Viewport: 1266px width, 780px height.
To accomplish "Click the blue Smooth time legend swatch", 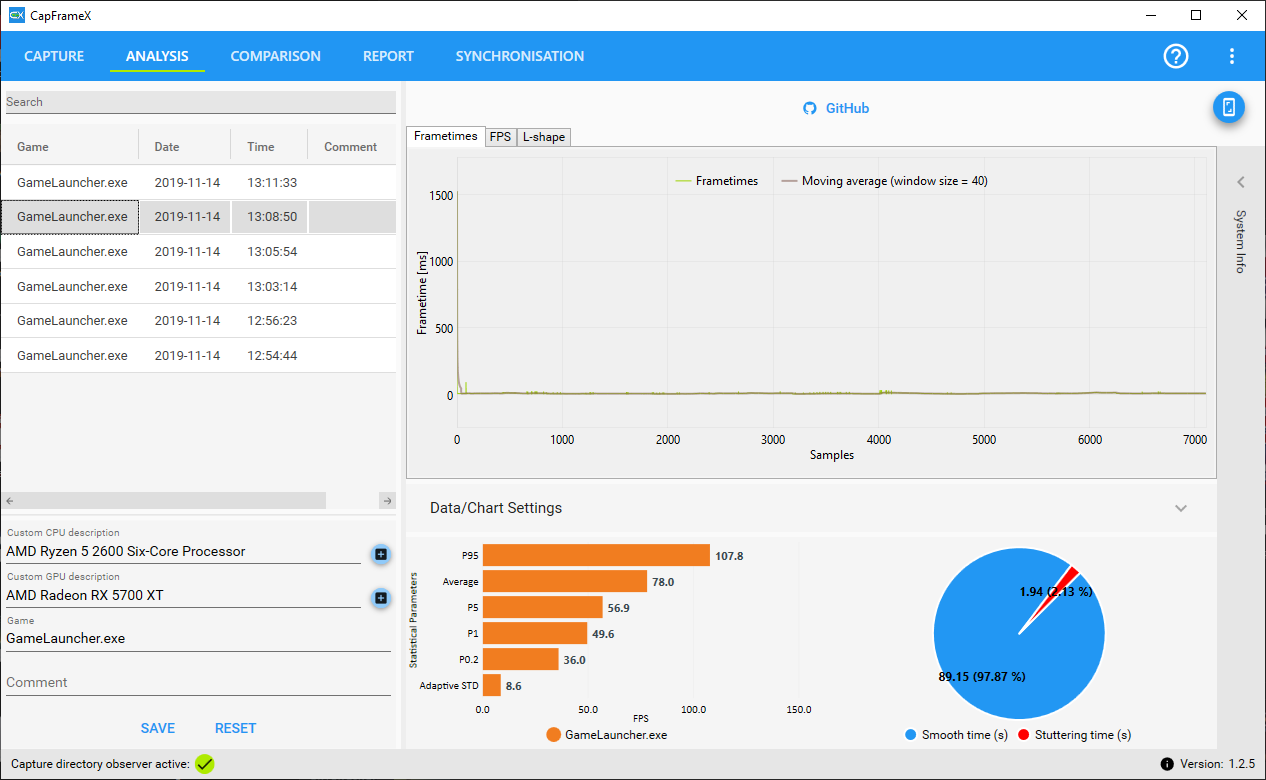I will click(910, 735).
